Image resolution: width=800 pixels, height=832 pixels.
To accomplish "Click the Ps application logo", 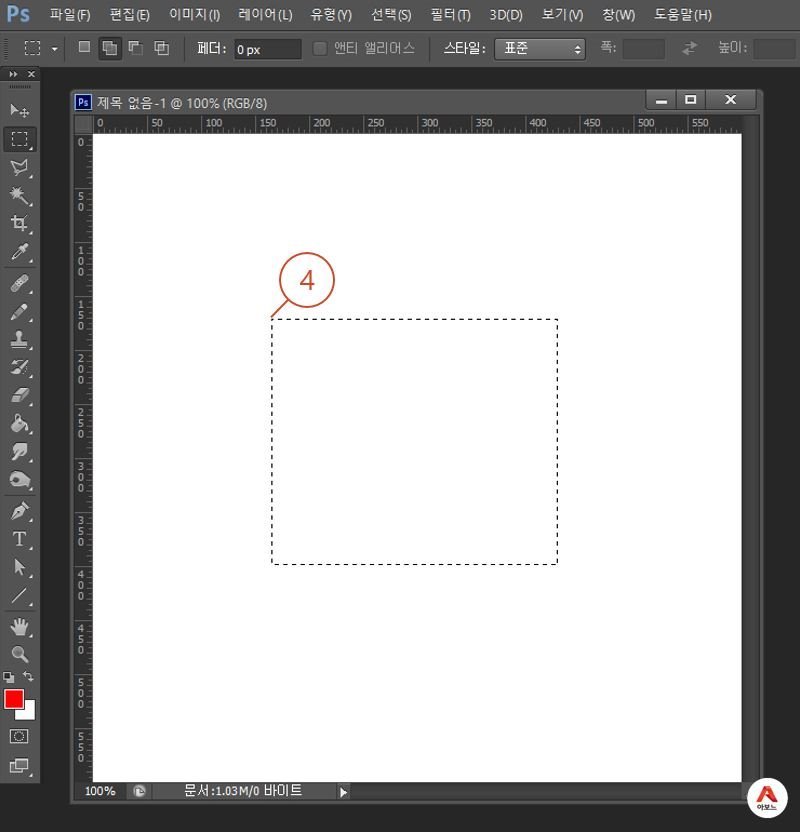I will [x=18, y=14].
